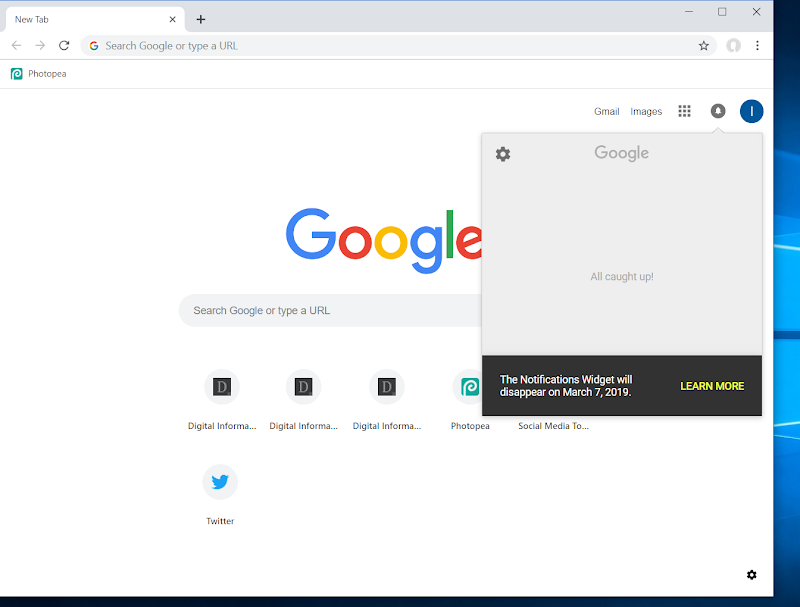Focus the address bar URL field

[x=398, y=46]
